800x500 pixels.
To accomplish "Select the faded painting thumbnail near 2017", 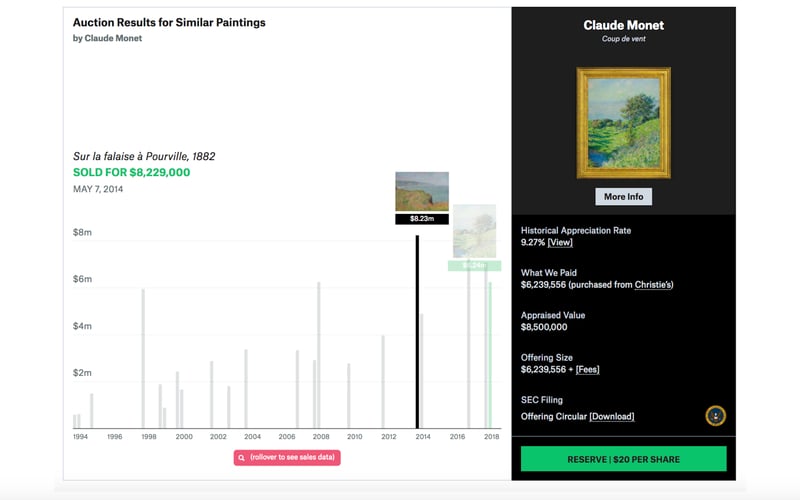I will pos(474,231).
